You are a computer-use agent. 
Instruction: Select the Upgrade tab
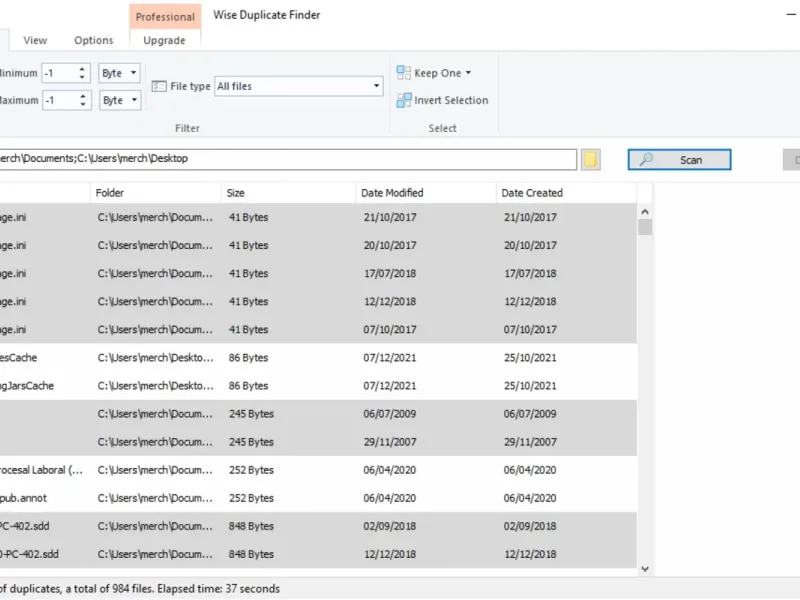[x=164, y=41]
